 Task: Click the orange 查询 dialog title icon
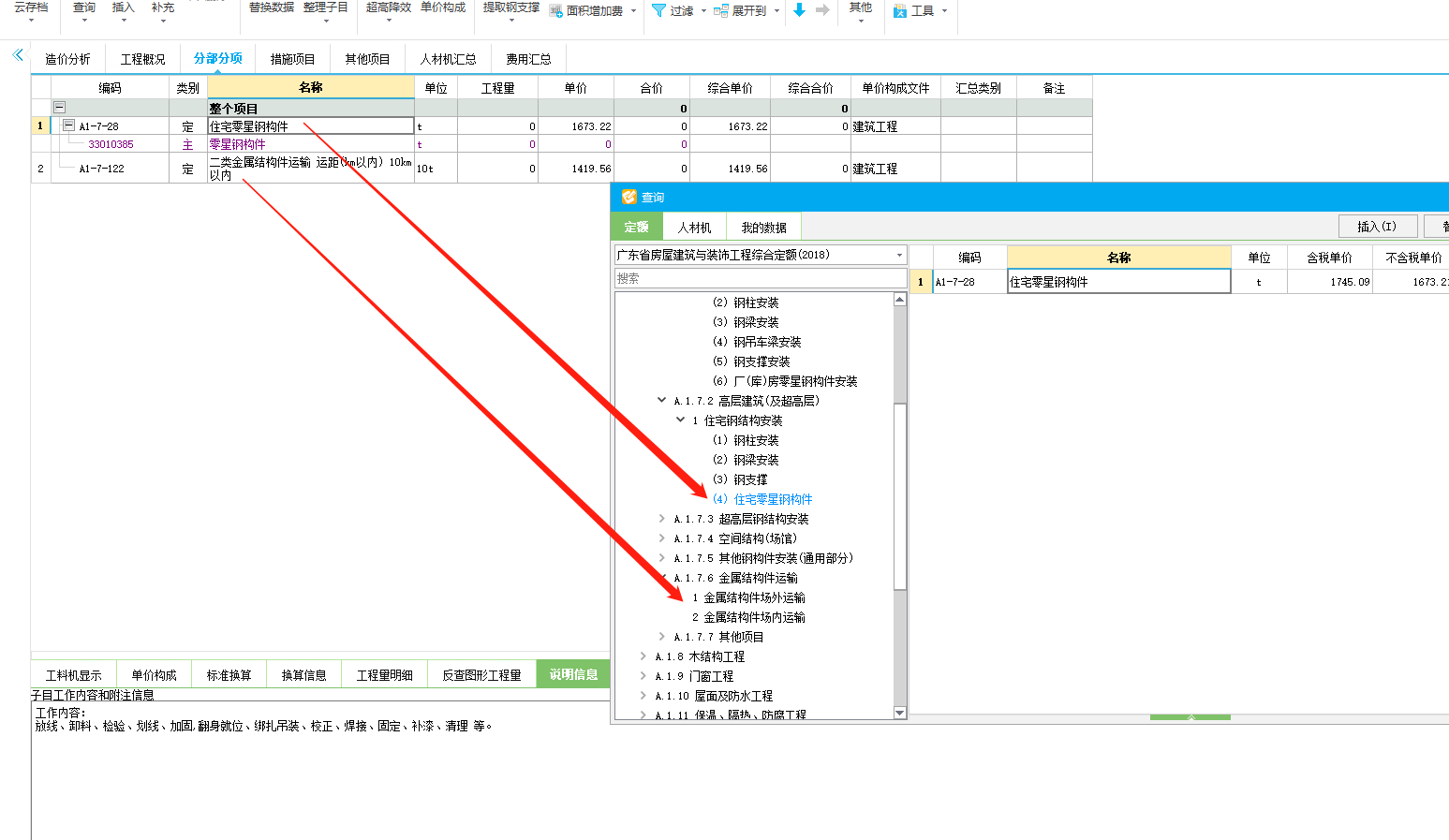coord(628,197)
